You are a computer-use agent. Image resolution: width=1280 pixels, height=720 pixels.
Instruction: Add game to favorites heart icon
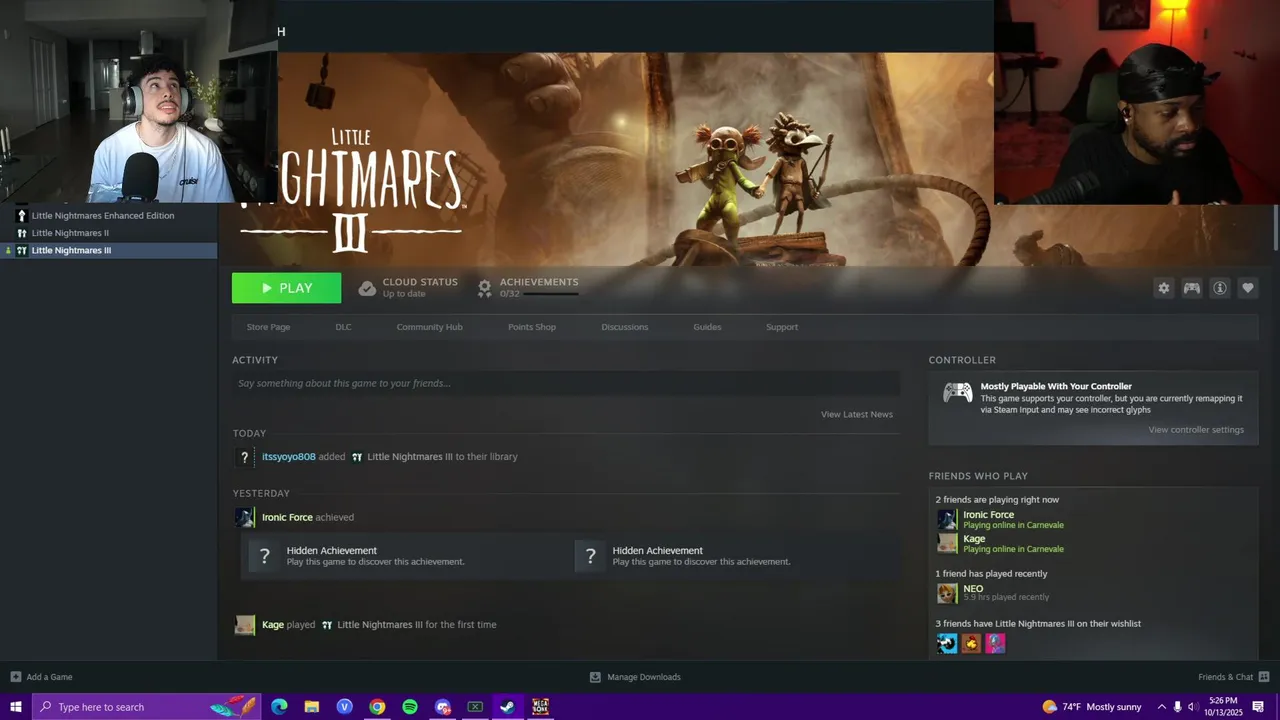(x=1248, y=288)
